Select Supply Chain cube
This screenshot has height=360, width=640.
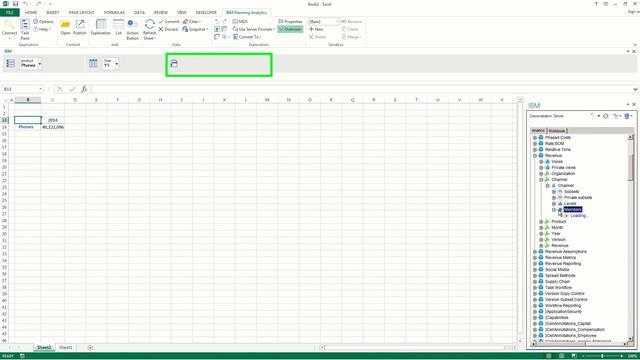(557, 282)
